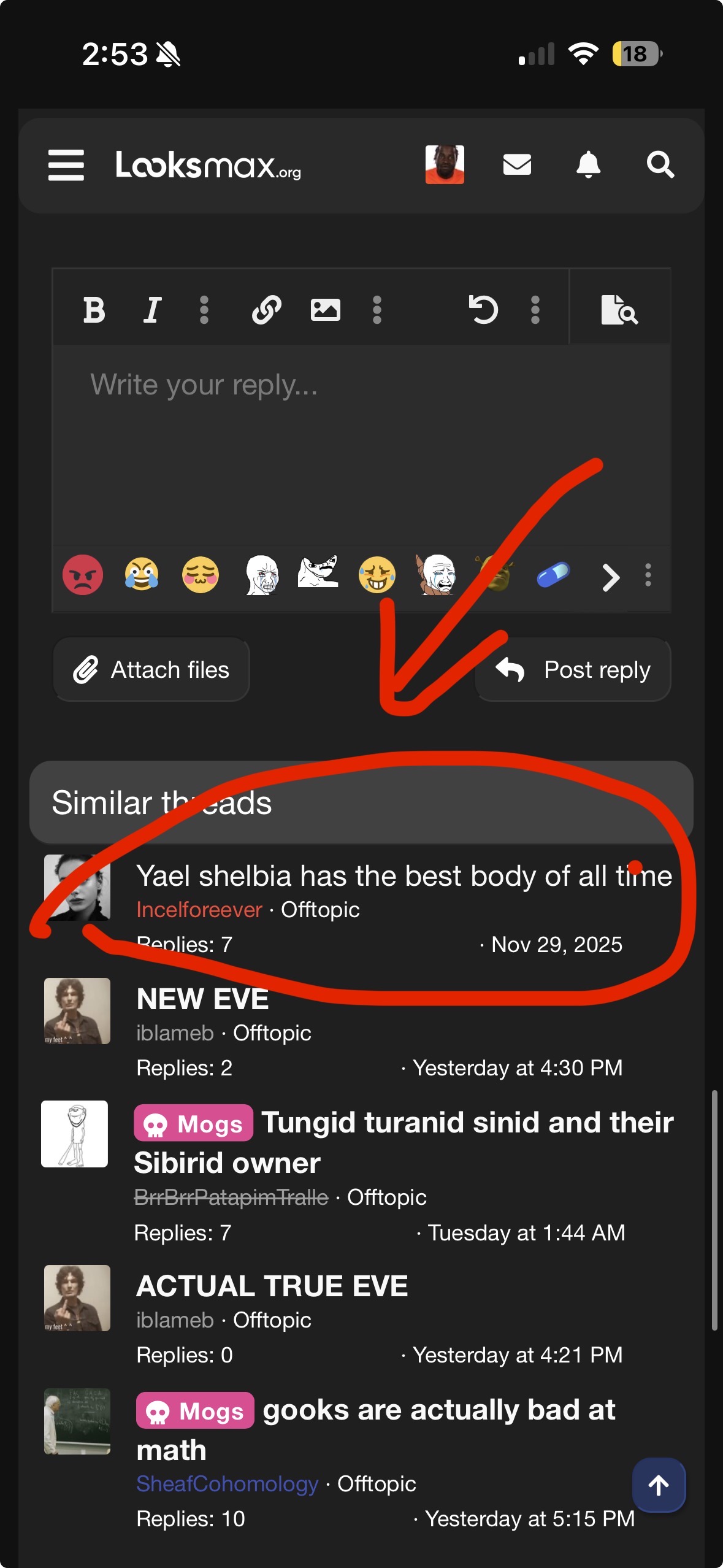Open the magnifier site search
This screenshot has width=723, height=1568.
coord(660,164)
